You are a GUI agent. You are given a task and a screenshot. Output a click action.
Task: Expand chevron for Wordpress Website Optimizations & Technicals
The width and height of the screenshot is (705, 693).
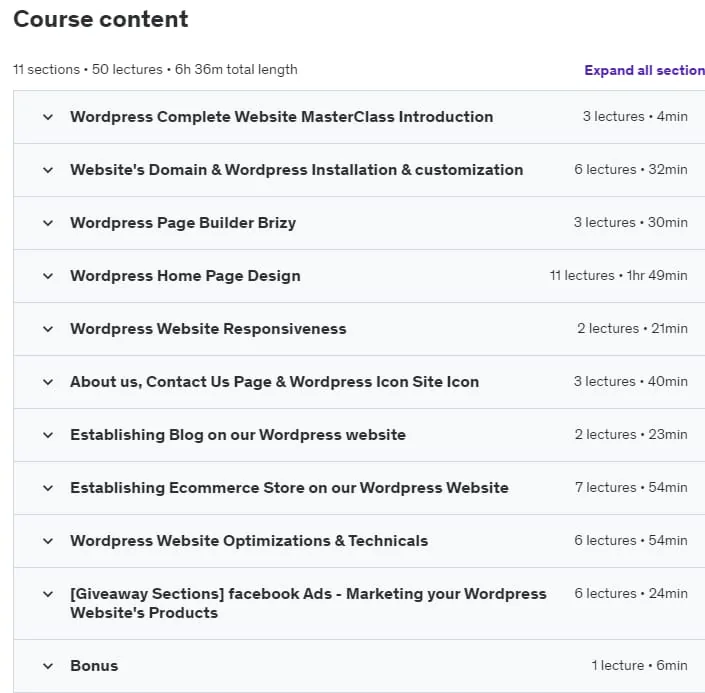click(x=48, y=541)
